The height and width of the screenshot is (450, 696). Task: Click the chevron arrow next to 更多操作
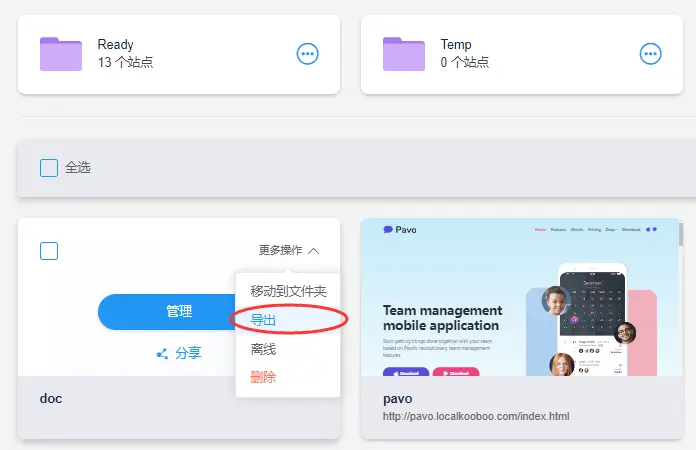[314, 251]
